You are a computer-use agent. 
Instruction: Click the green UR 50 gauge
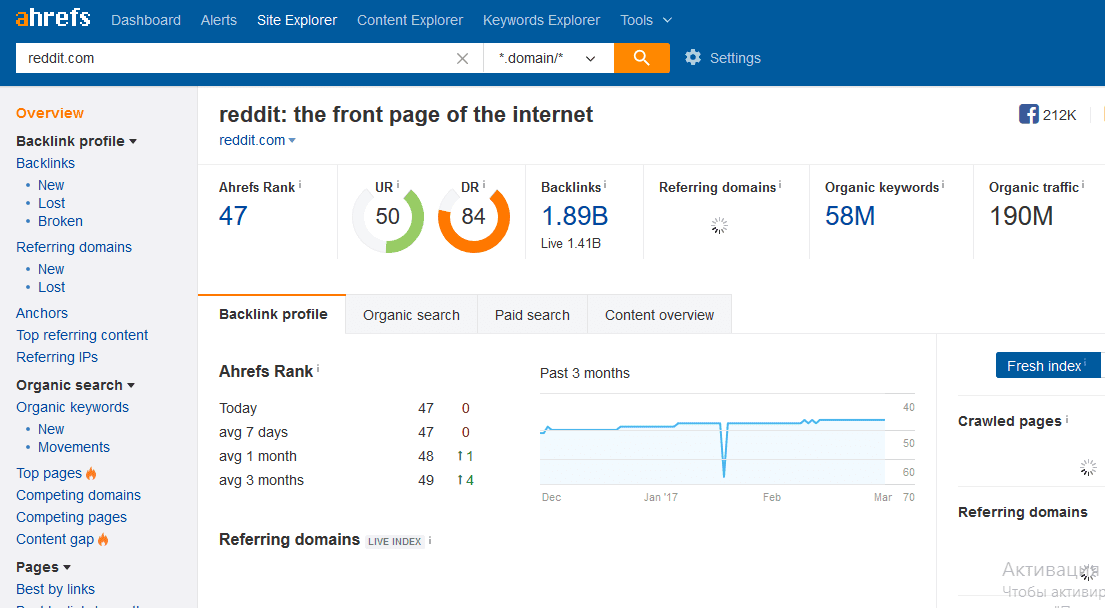click(x=388, y=217)
